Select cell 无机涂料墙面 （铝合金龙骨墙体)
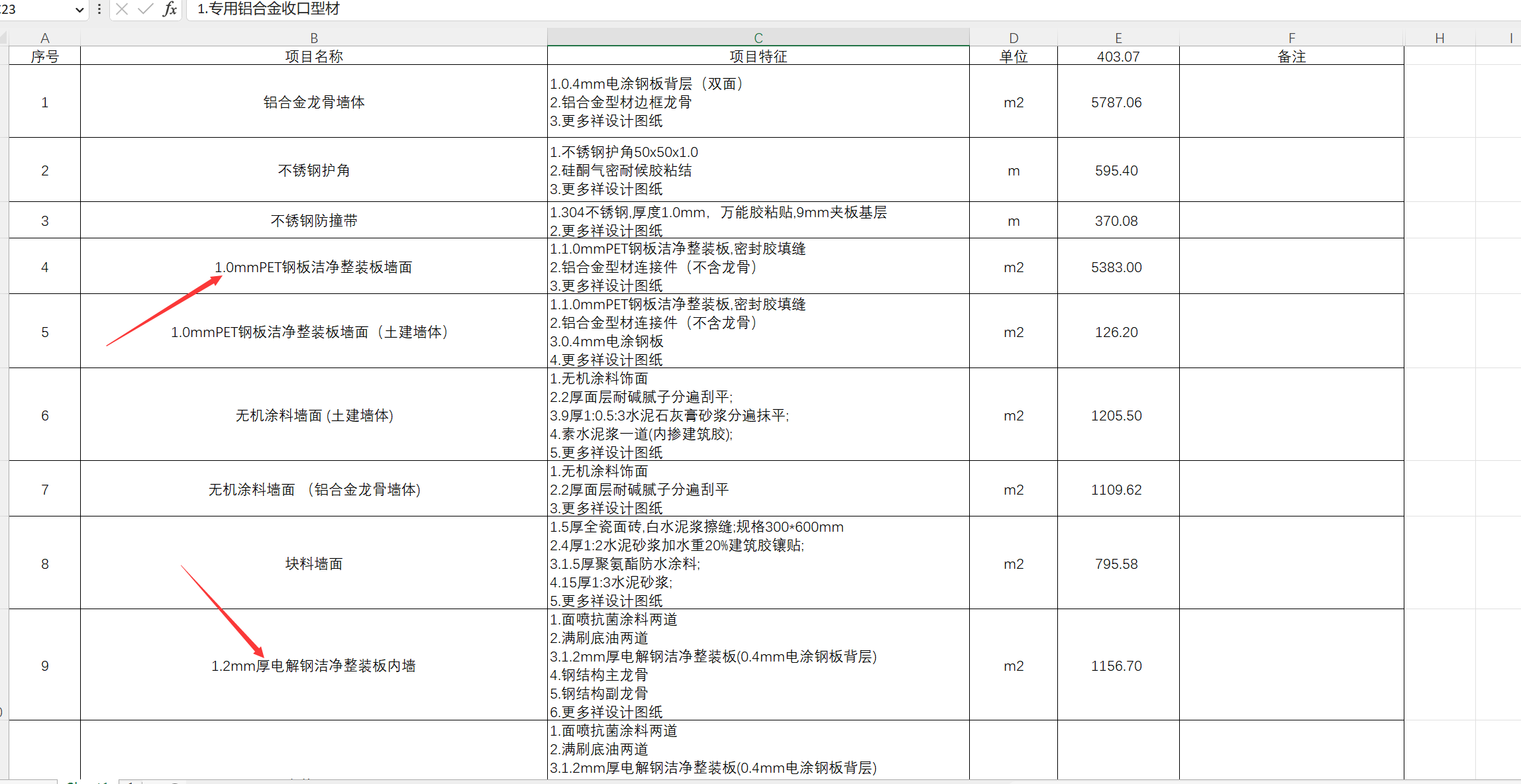 [314, 489]
